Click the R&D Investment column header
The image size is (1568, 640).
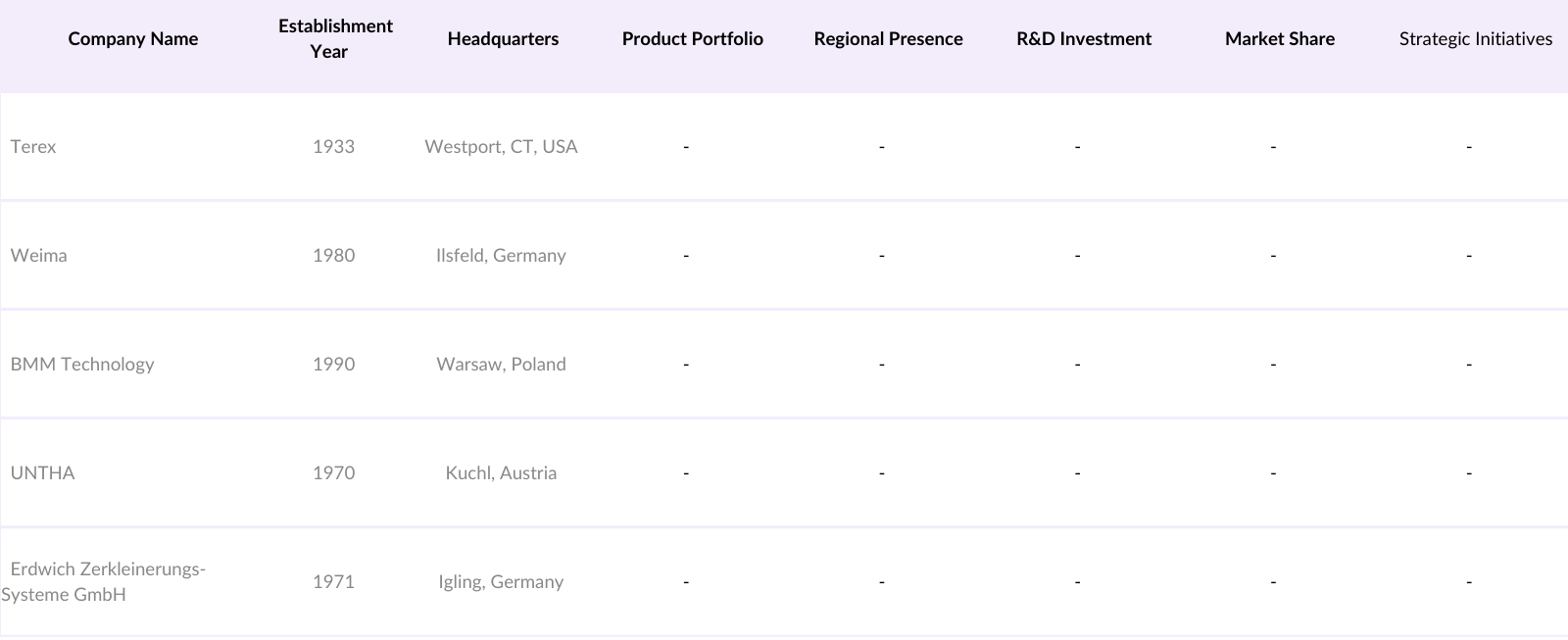(x=1084, y=39)
